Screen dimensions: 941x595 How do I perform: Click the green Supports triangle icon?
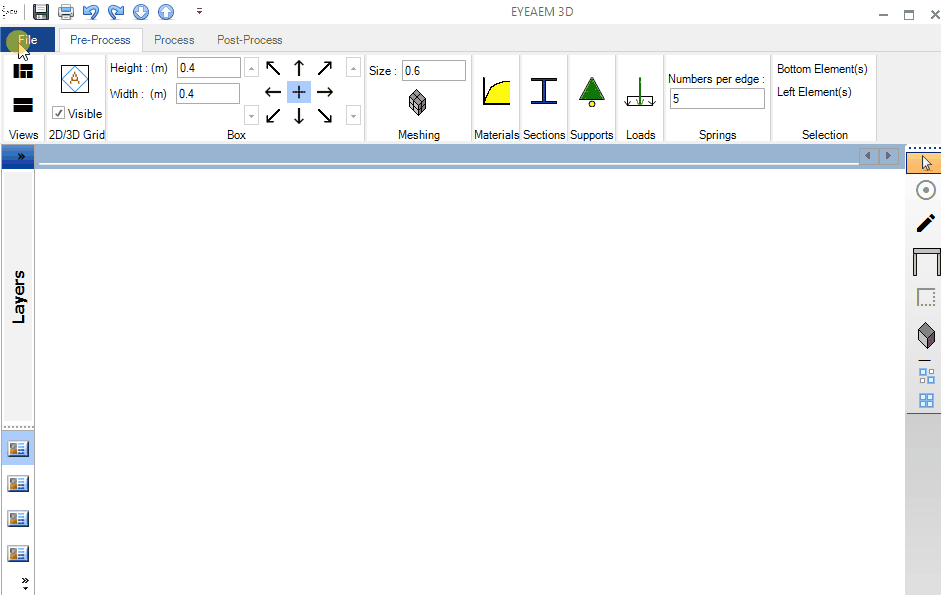click(592, 92)
